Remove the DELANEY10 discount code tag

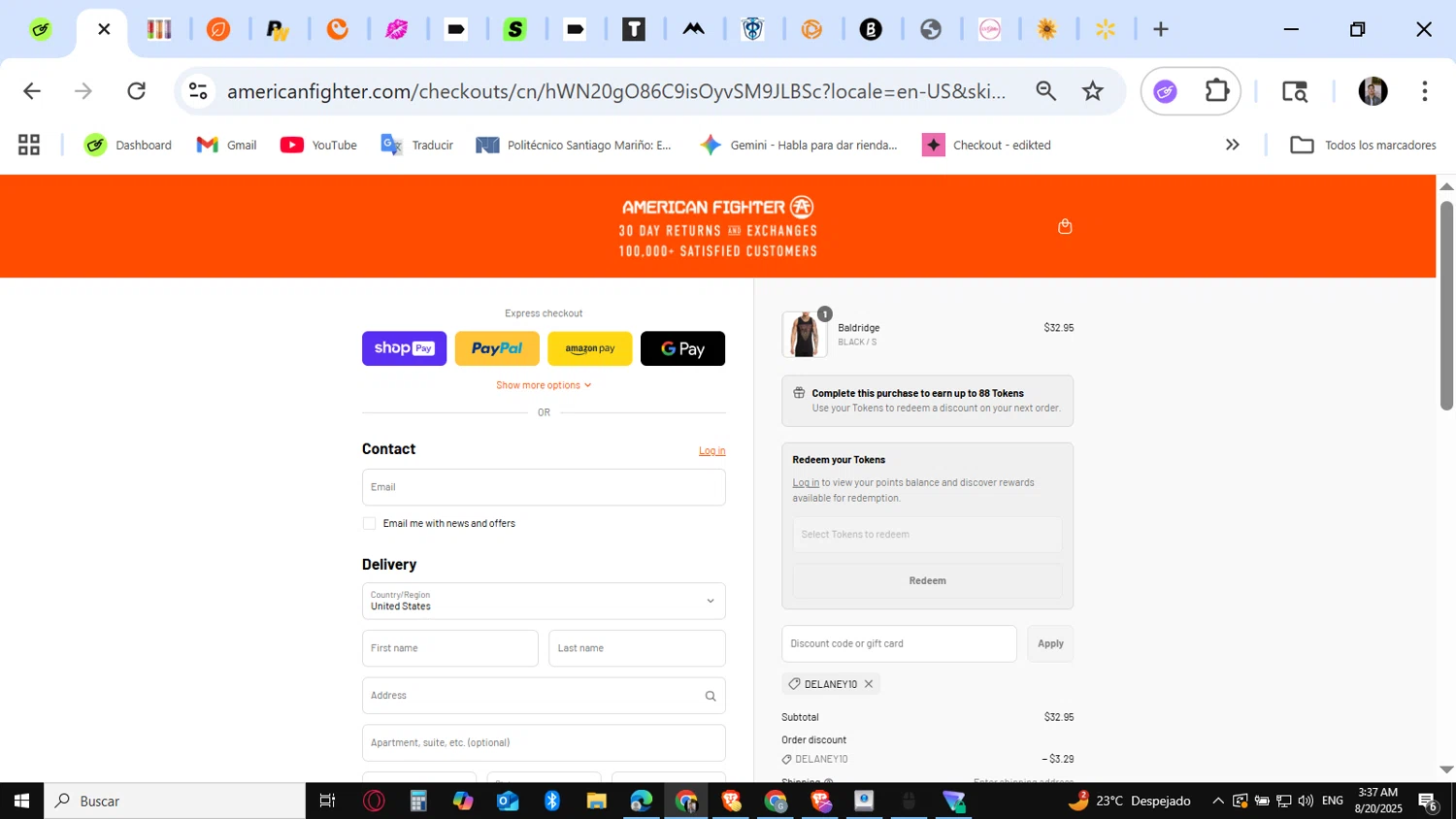coord(869,684)
